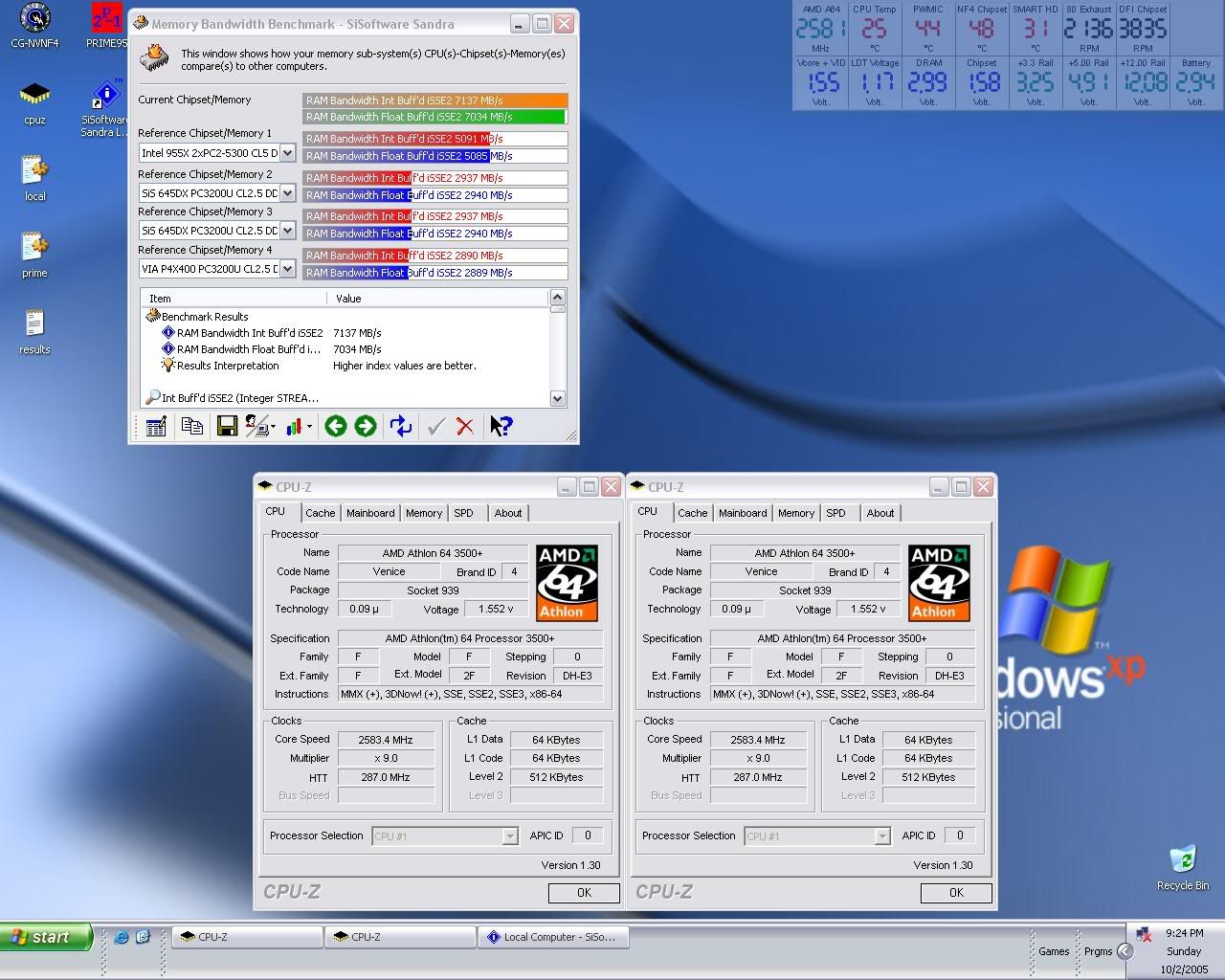Switch to Memory tab in right CPU-Z
This screenshot has width=1225, height=980.
click(x=796, y=513)
